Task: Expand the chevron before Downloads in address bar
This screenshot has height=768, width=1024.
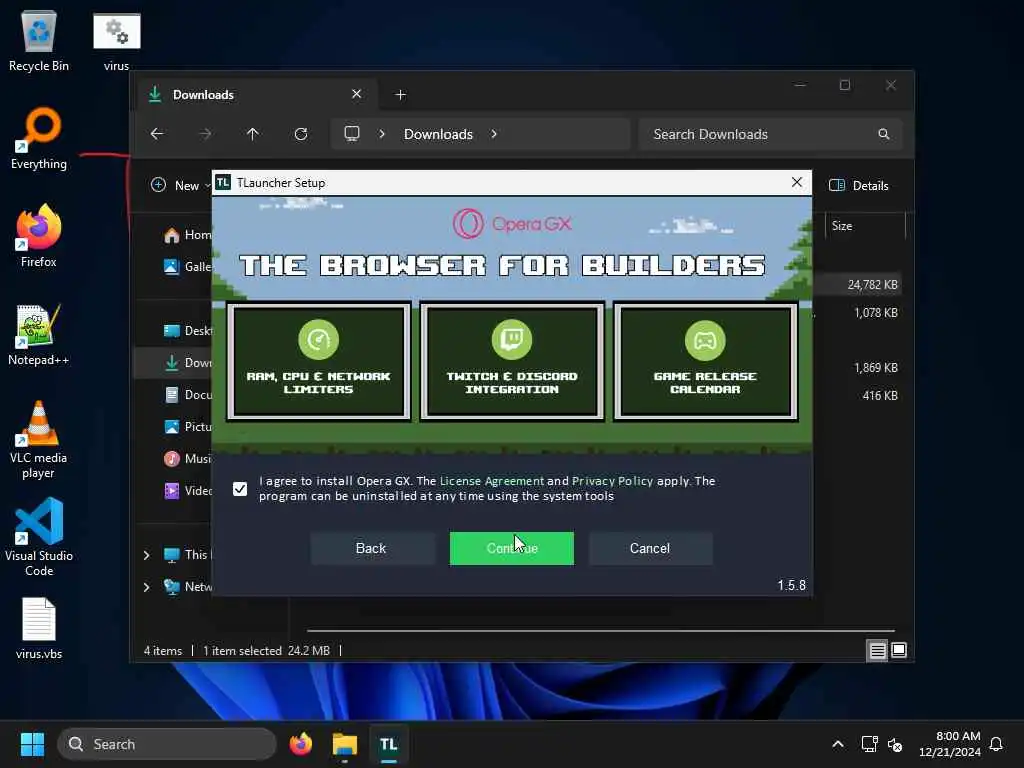Action: click(x=382, y=134)
